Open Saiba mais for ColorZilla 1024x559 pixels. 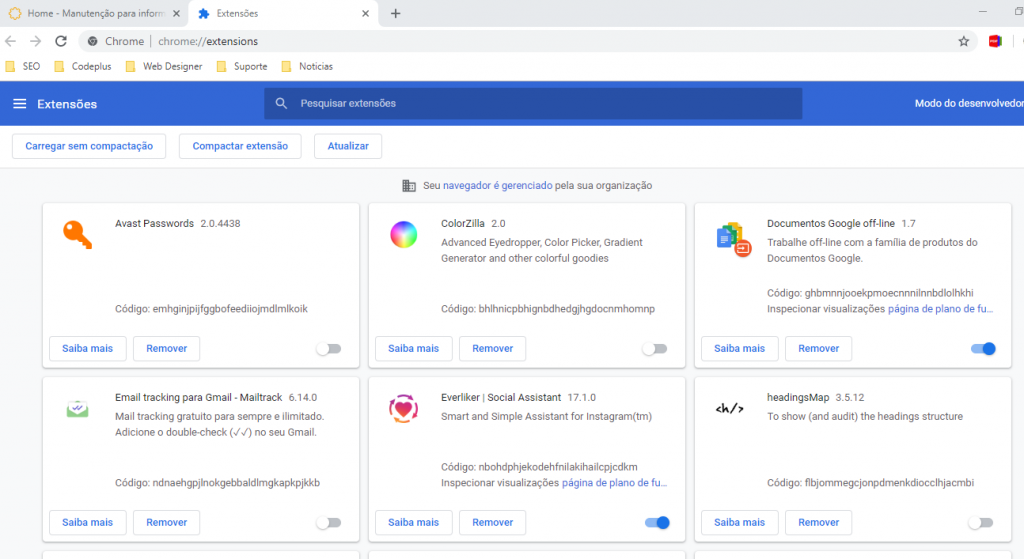413,349
